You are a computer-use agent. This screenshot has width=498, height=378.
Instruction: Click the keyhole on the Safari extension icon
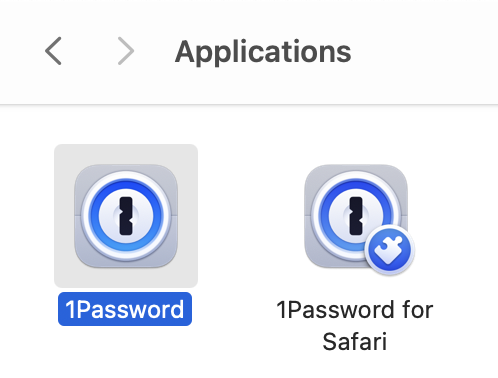356,216
